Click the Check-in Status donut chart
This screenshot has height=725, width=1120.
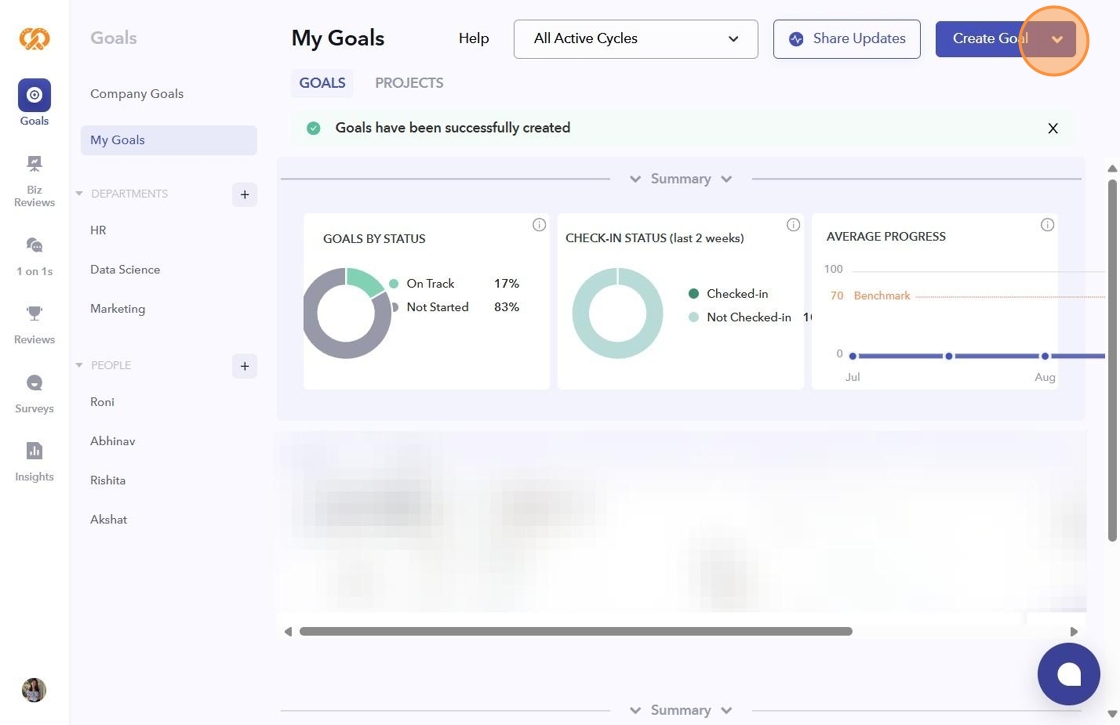coord(618,313)
